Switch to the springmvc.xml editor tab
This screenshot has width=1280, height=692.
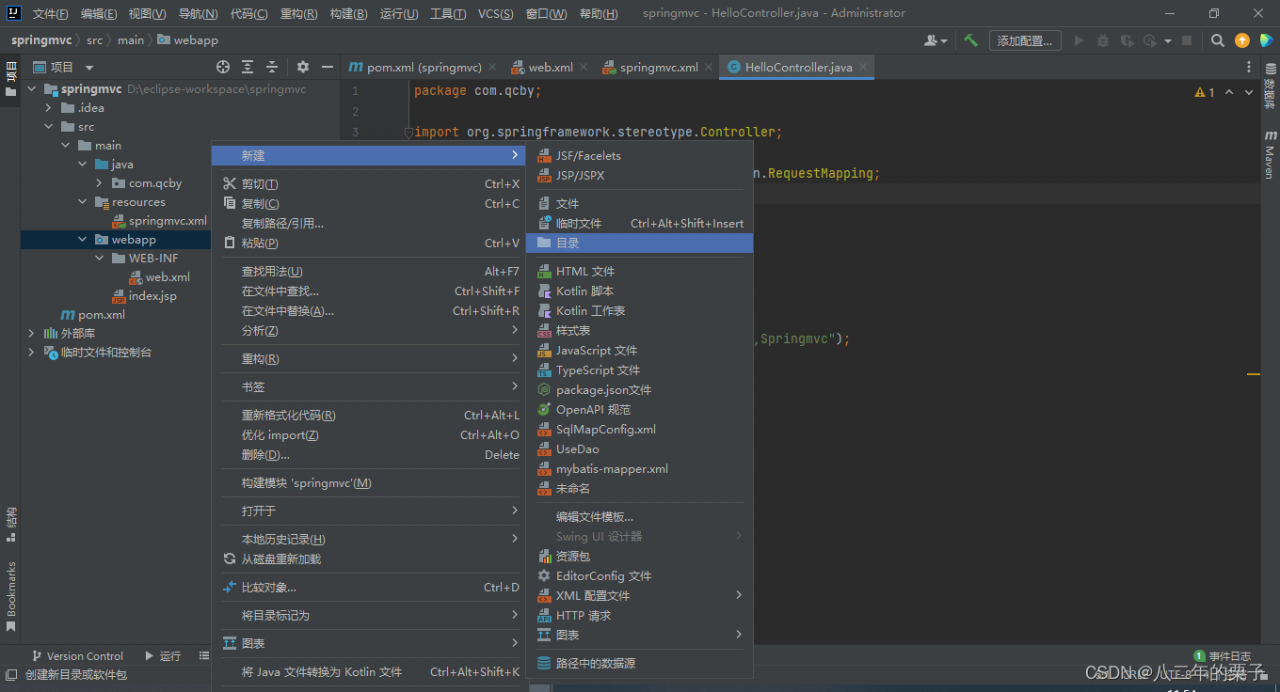(658, 67)
